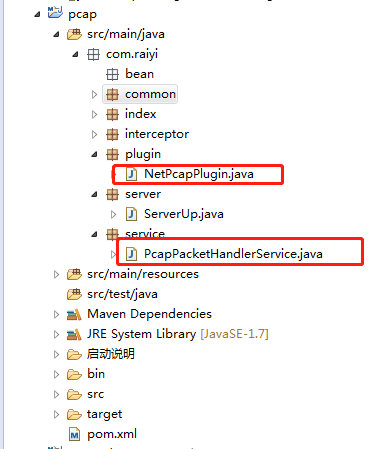The height and width of the screenshot is (449, 371).
Task: Select the src/test/java source folder
Action: pyautogui.click(x=122, y=294)
